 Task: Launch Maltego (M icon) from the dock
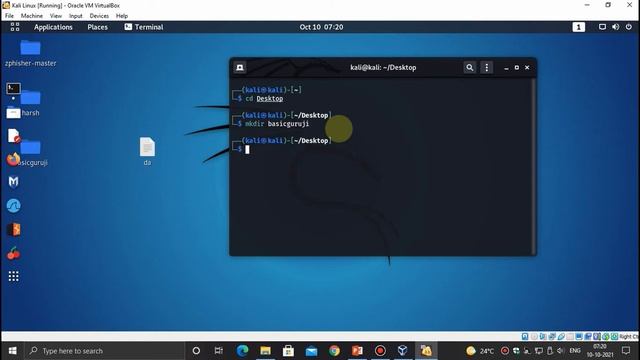tap(13, 182)
